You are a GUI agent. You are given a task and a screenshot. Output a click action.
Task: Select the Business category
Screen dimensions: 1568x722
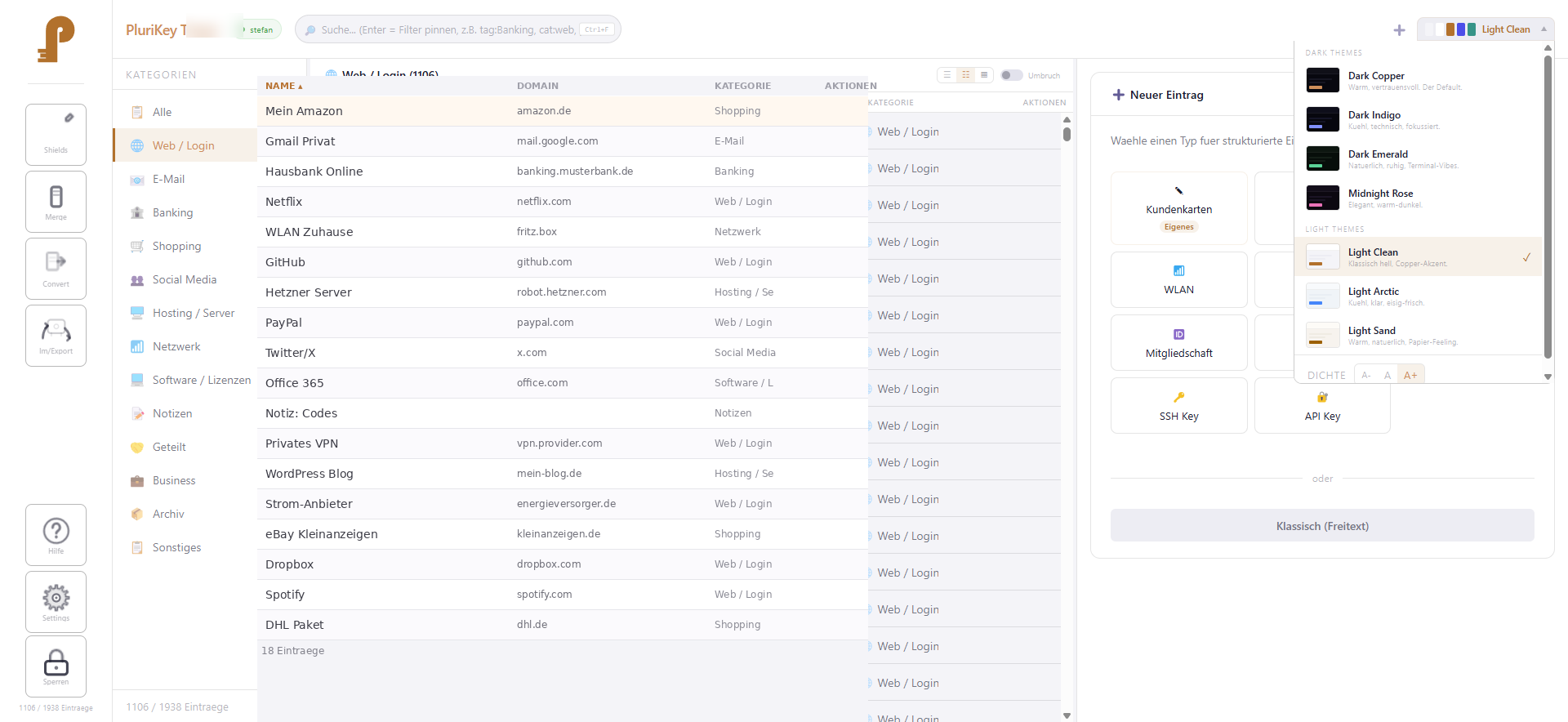(x=185, y=480)
